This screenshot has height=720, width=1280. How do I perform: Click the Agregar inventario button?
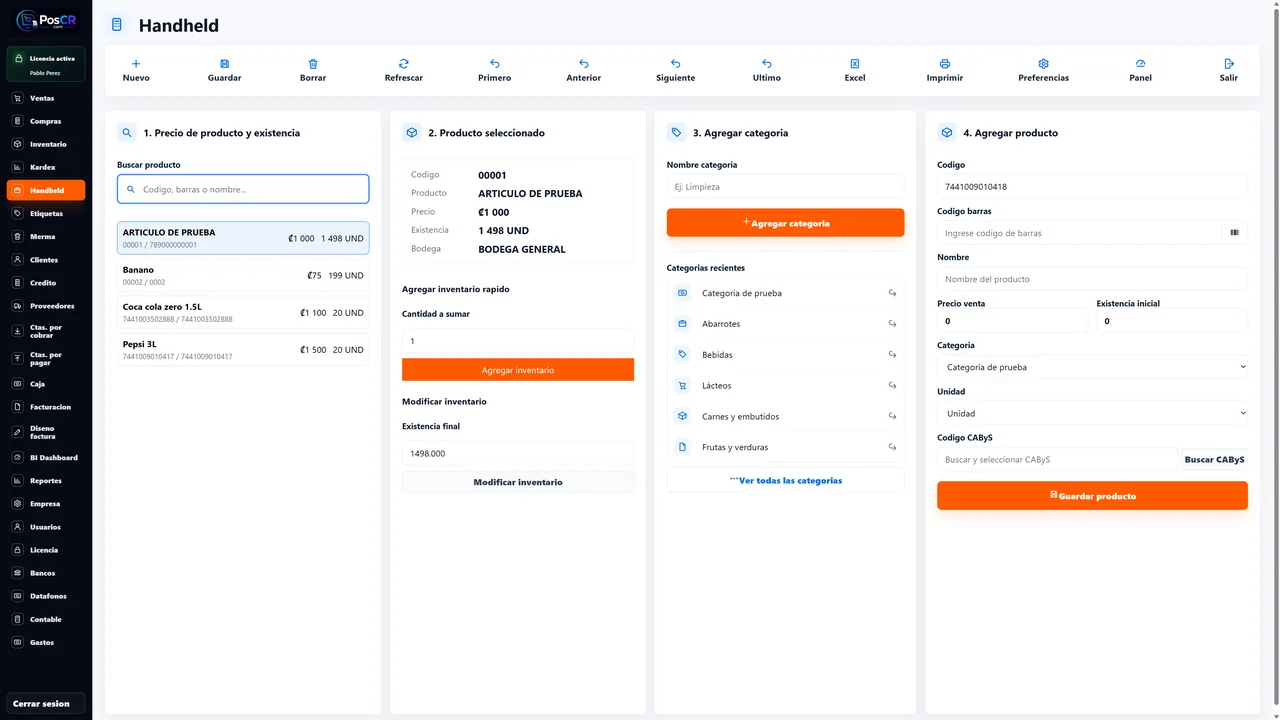pyautogui.click(x=518, y=370)
